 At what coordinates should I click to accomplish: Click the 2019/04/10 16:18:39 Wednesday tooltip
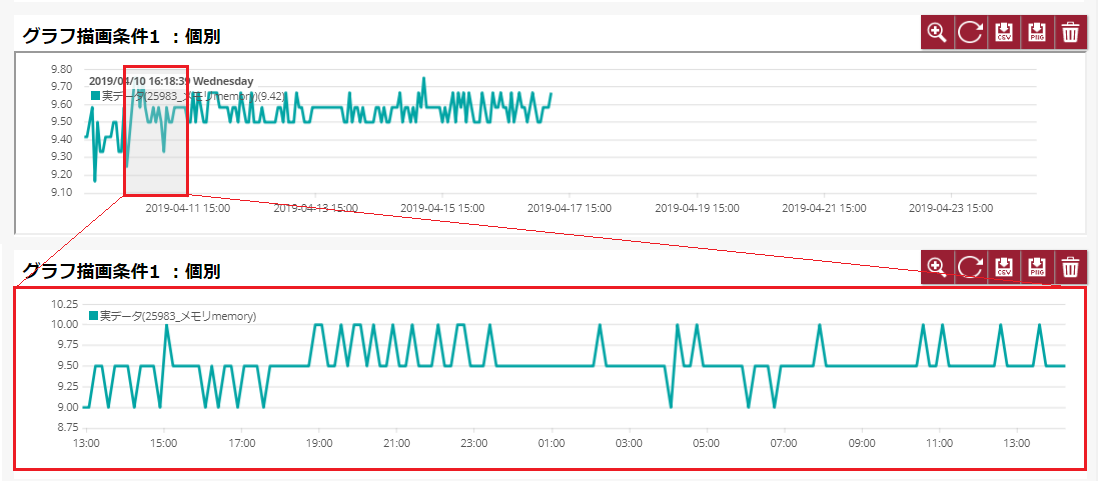171,80
